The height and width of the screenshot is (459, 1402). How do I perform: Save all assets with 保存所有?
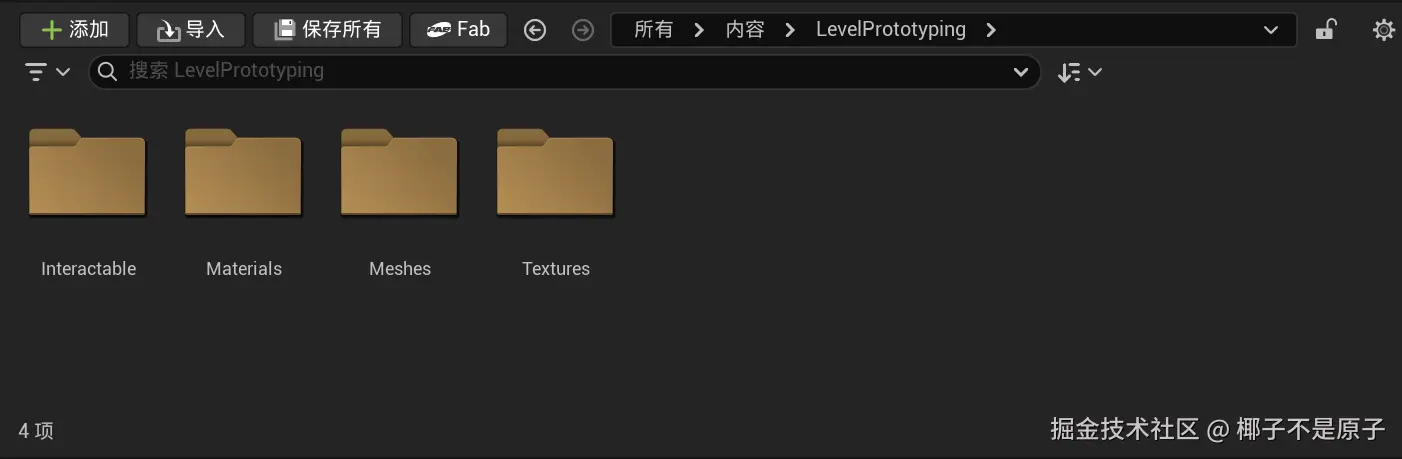click(327, 30)
